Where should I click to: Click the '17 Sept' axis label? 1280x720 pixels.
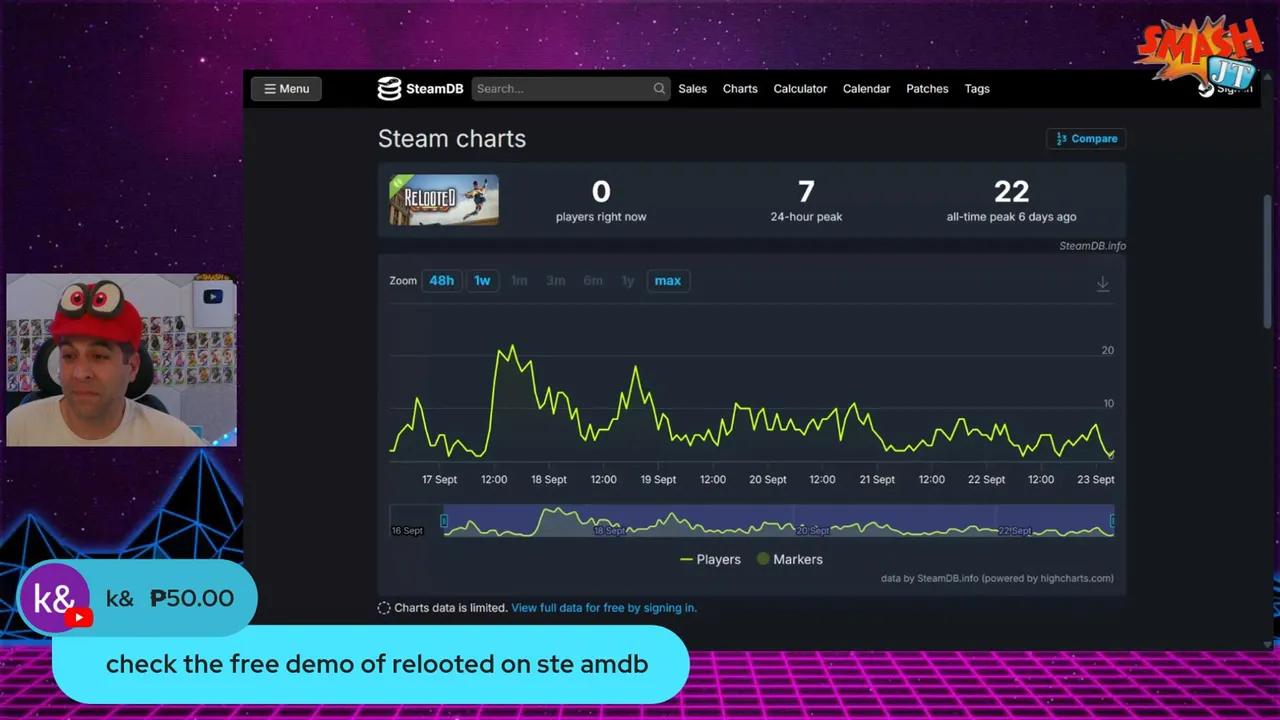[439, 480]
